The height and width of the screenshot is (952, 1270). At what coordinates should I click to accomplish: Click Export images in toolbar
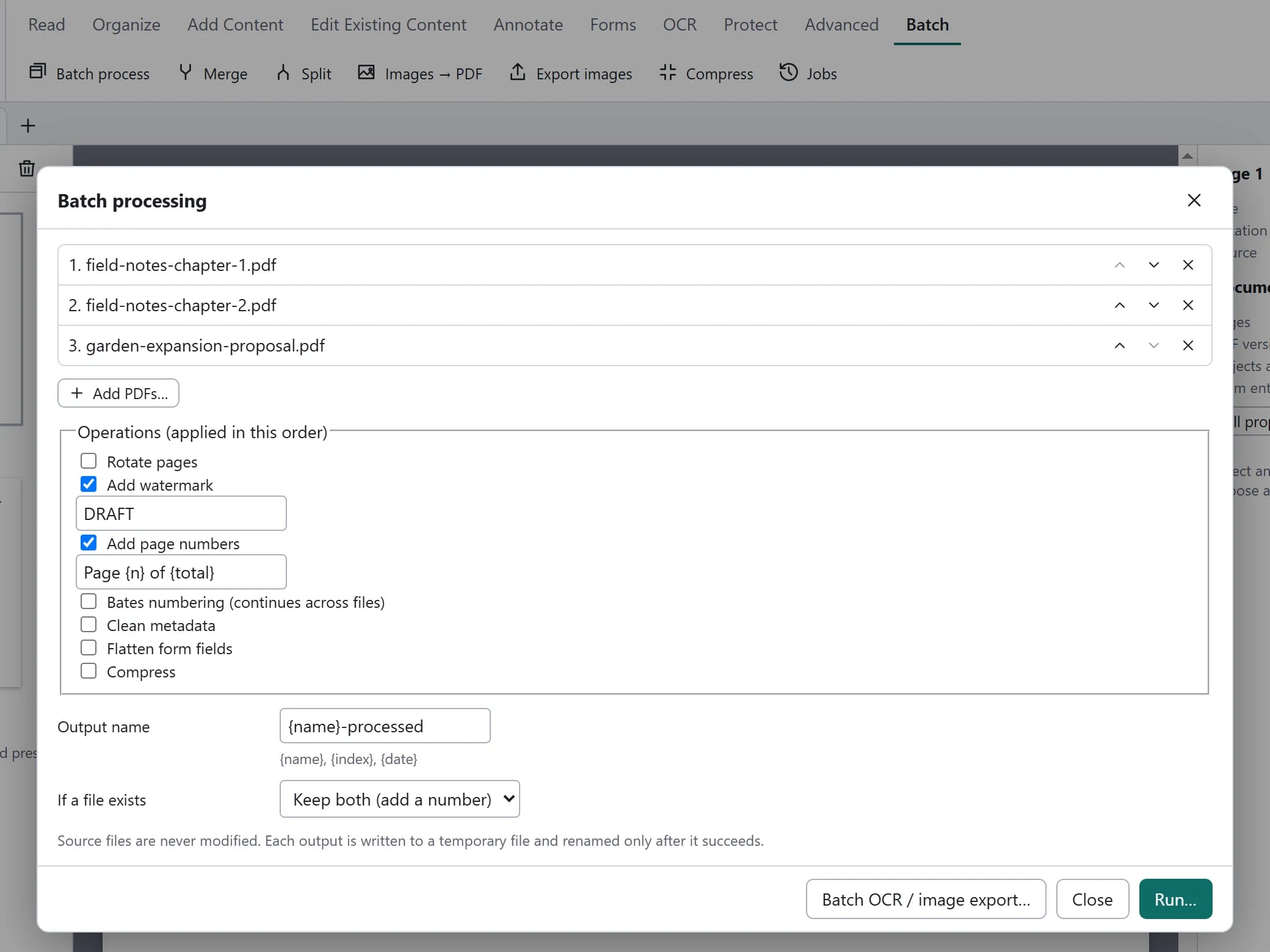coord(571,73)
